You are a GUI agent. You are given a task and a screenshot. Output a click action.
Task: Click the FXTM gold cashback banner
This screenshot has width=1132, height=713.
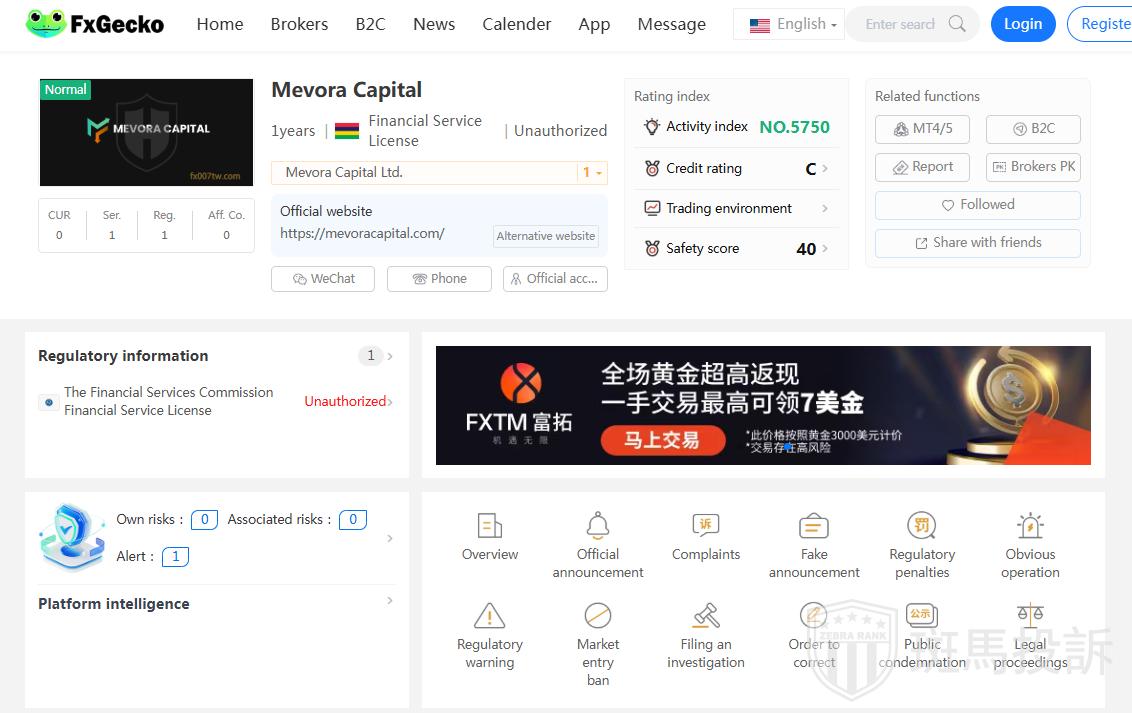(762, 405)
